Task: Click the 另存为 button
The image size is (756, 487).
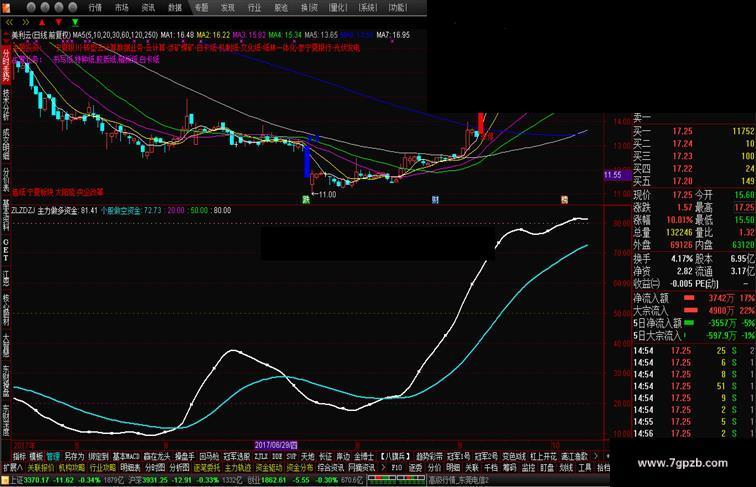Action: coord(74,456)
